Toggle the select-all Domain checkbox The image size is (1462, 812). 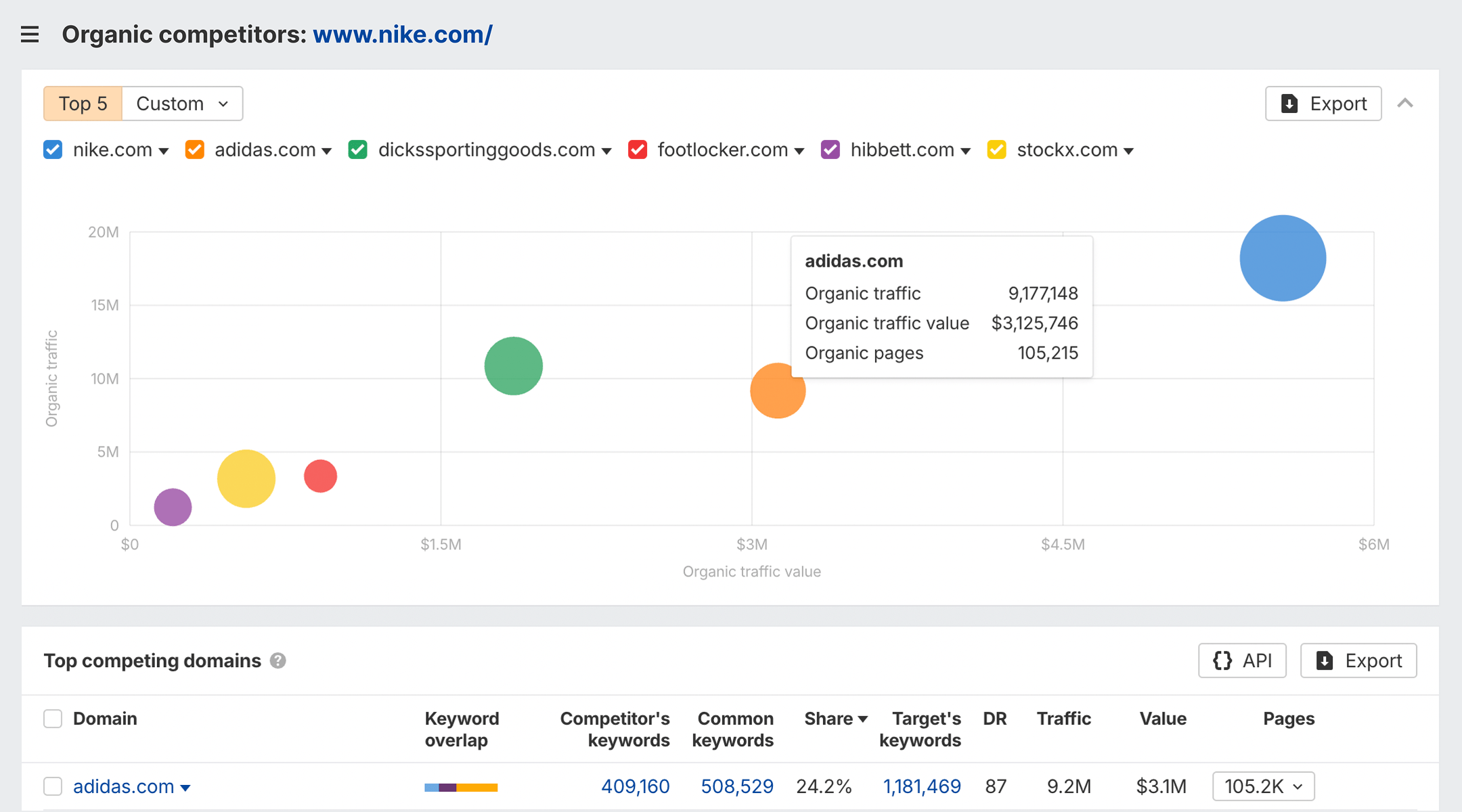pos(53,719)
